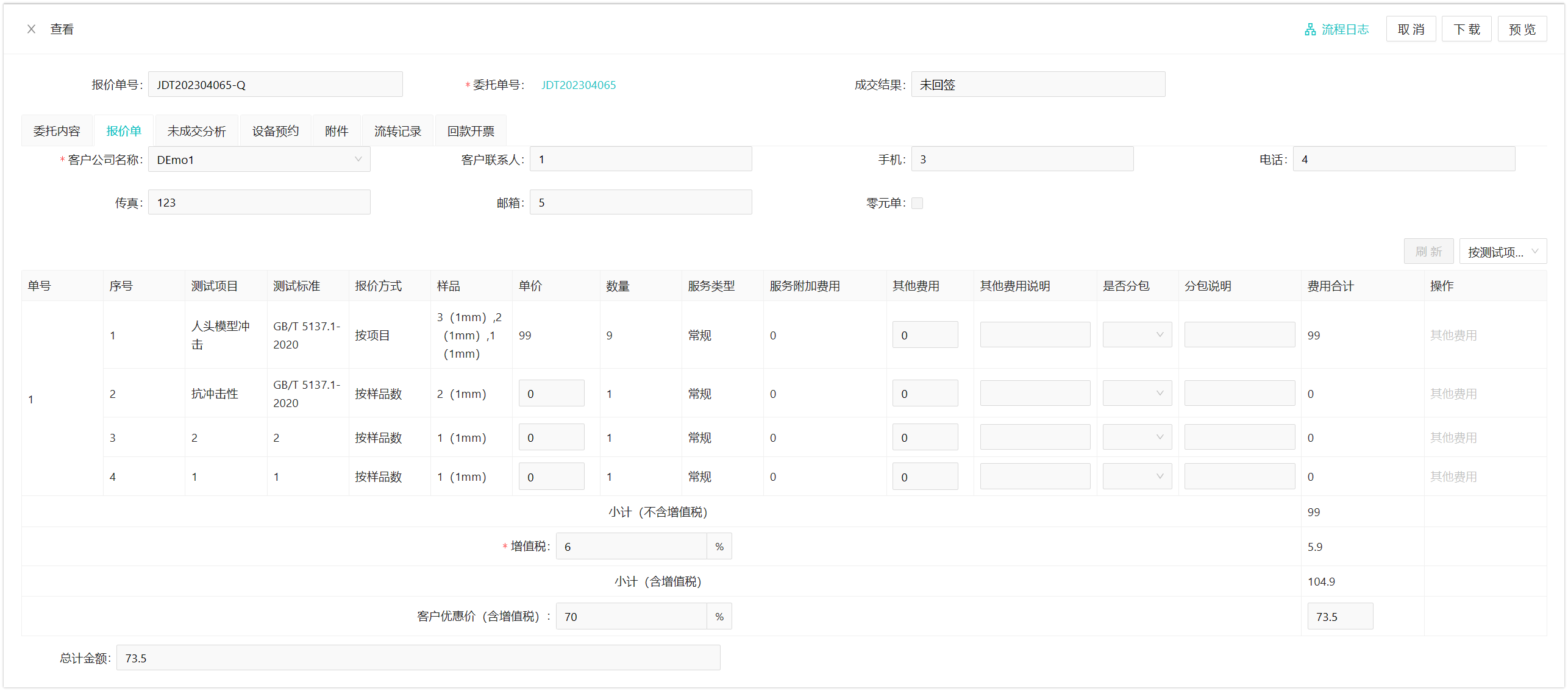Switch to the 委托内容 tab

click(x=57, y=131)
